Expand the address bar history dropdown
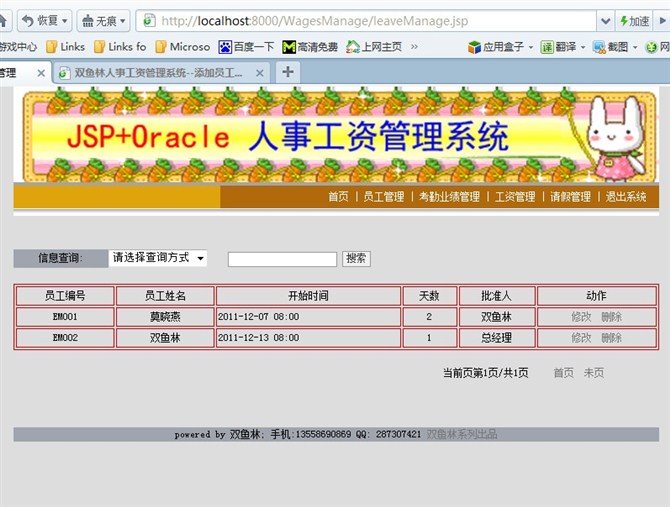The image size is (670, 507). [605, 21]
